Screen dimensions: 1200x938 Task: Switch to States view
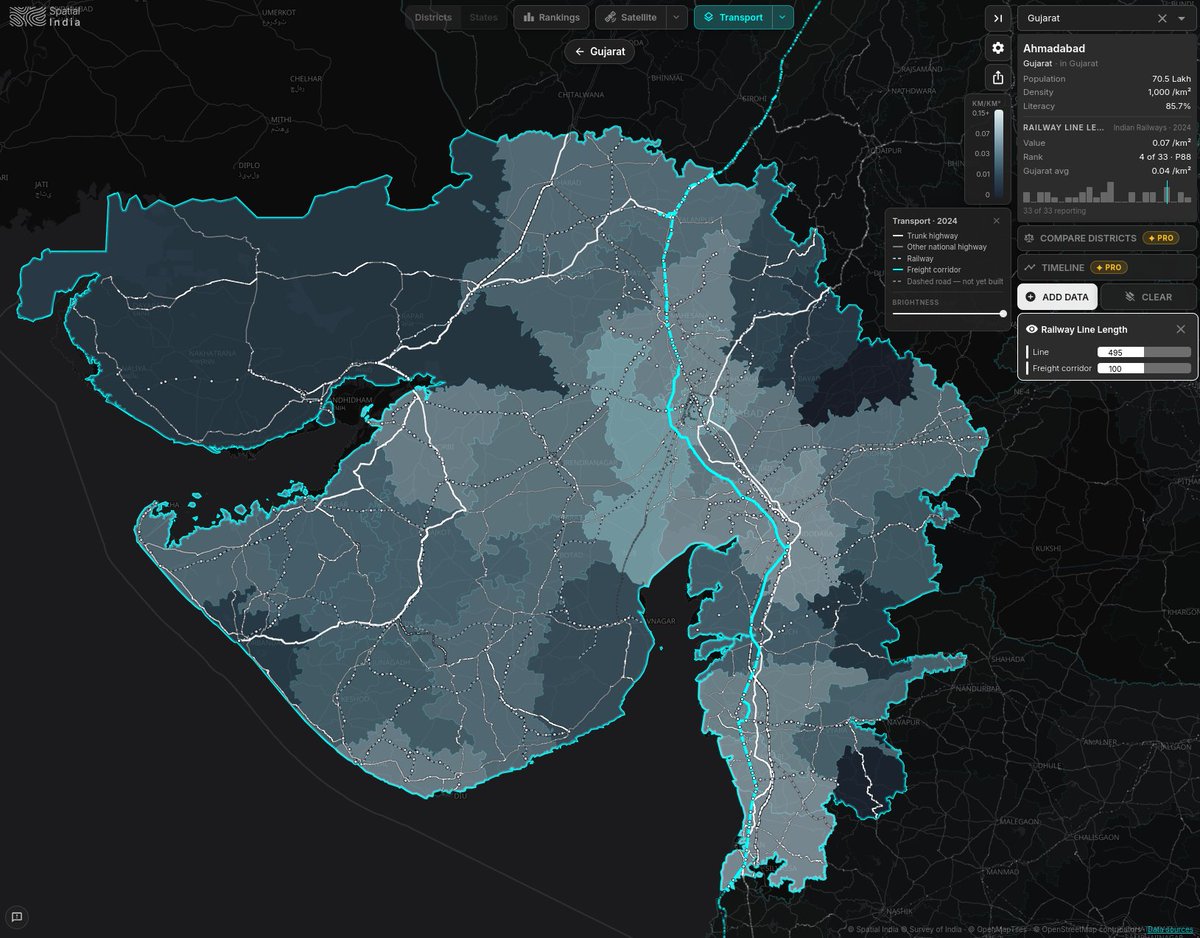[x=483, y=17]
